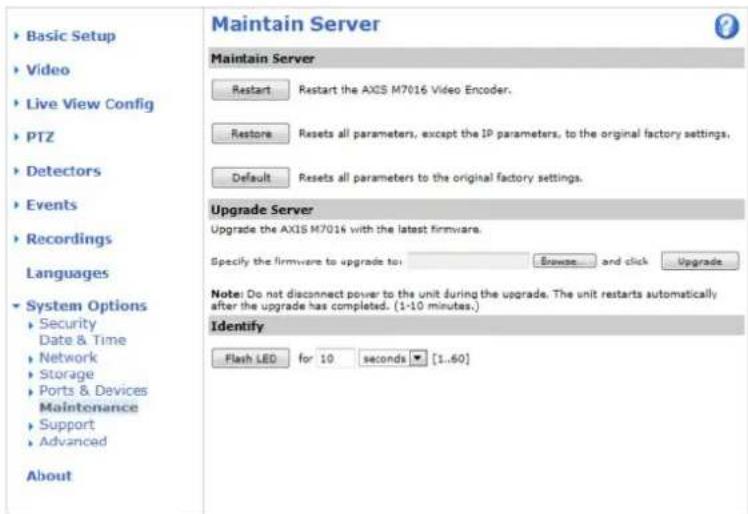The image size is (748, 514).
Task: Open the seconds unit dropdown
Action: [x=393, y=358]
